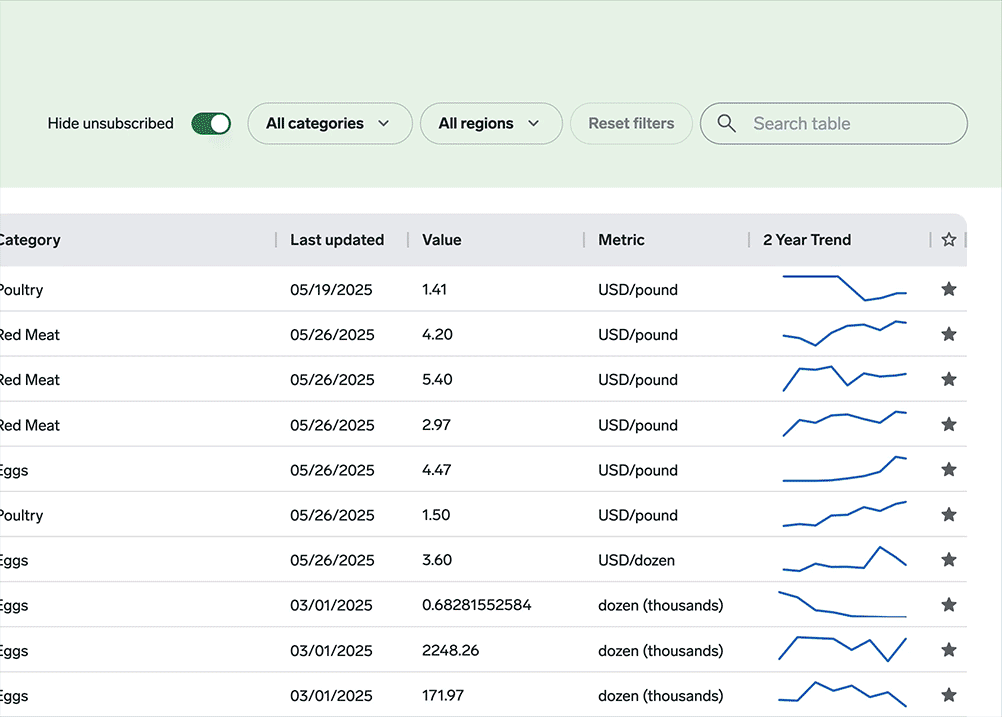Viewport: 1002px width, 717px height.
Task: Click the USD/dozen metric cell
Action: pyautogui.click(x=636, y=560)
